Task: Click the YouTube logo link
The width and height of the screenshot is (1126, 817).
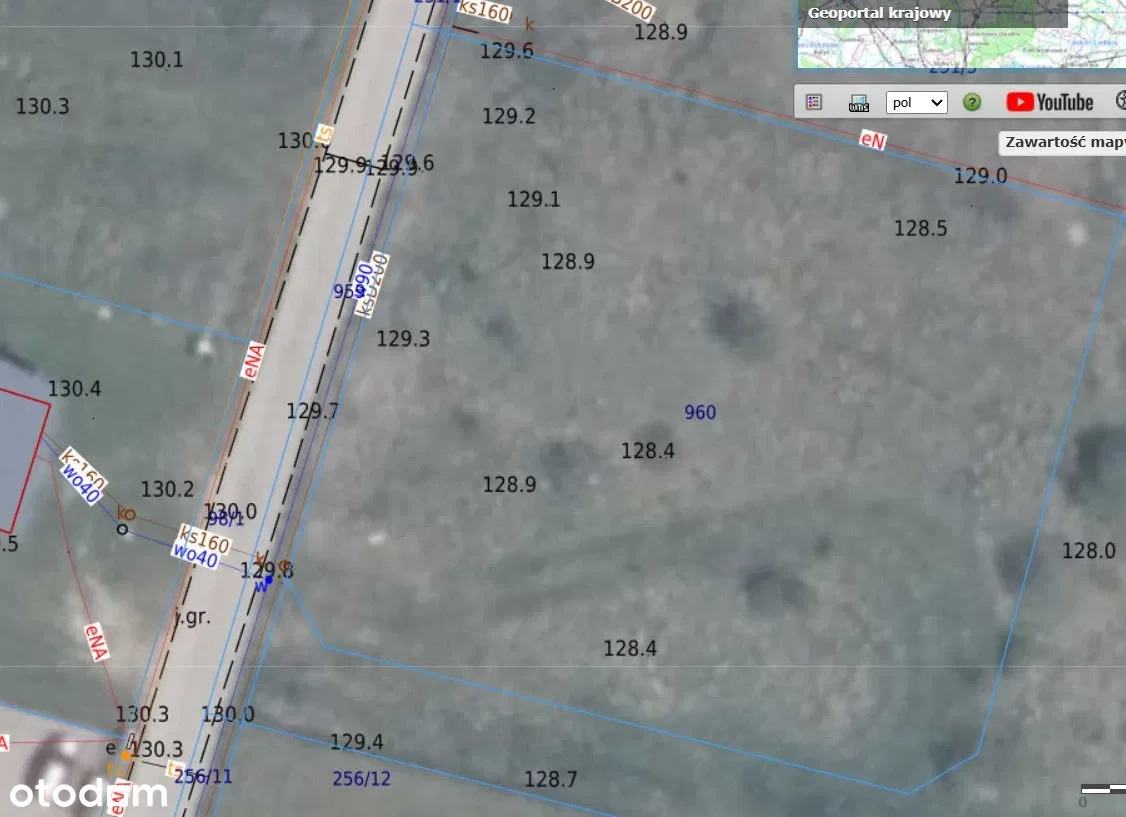Action: 1050,102
